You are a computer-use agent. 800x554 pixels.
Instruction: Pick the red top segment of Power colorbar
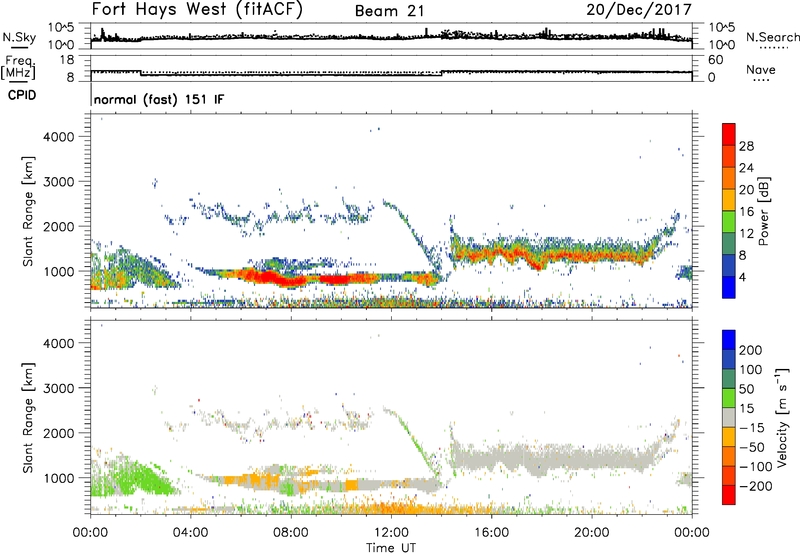click(x=729, y=135)
